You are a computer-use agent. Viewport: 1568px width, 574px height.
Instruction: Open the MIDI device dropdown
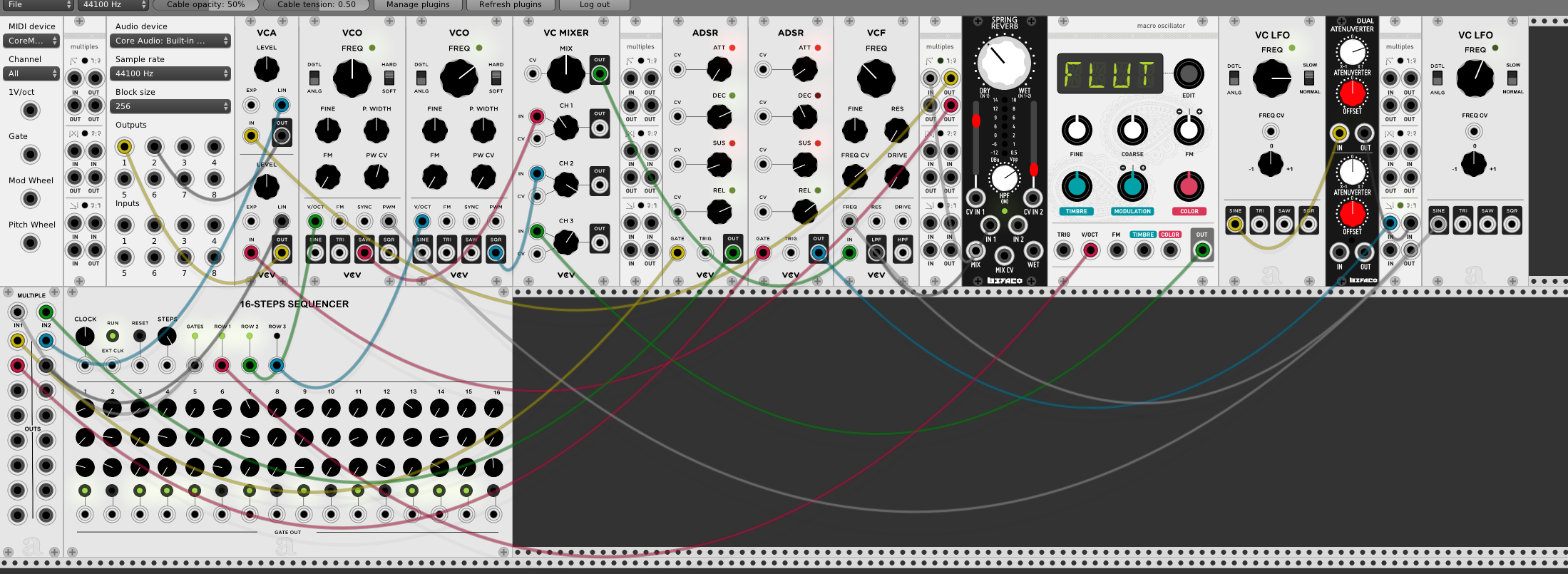(x=32, y=41)
